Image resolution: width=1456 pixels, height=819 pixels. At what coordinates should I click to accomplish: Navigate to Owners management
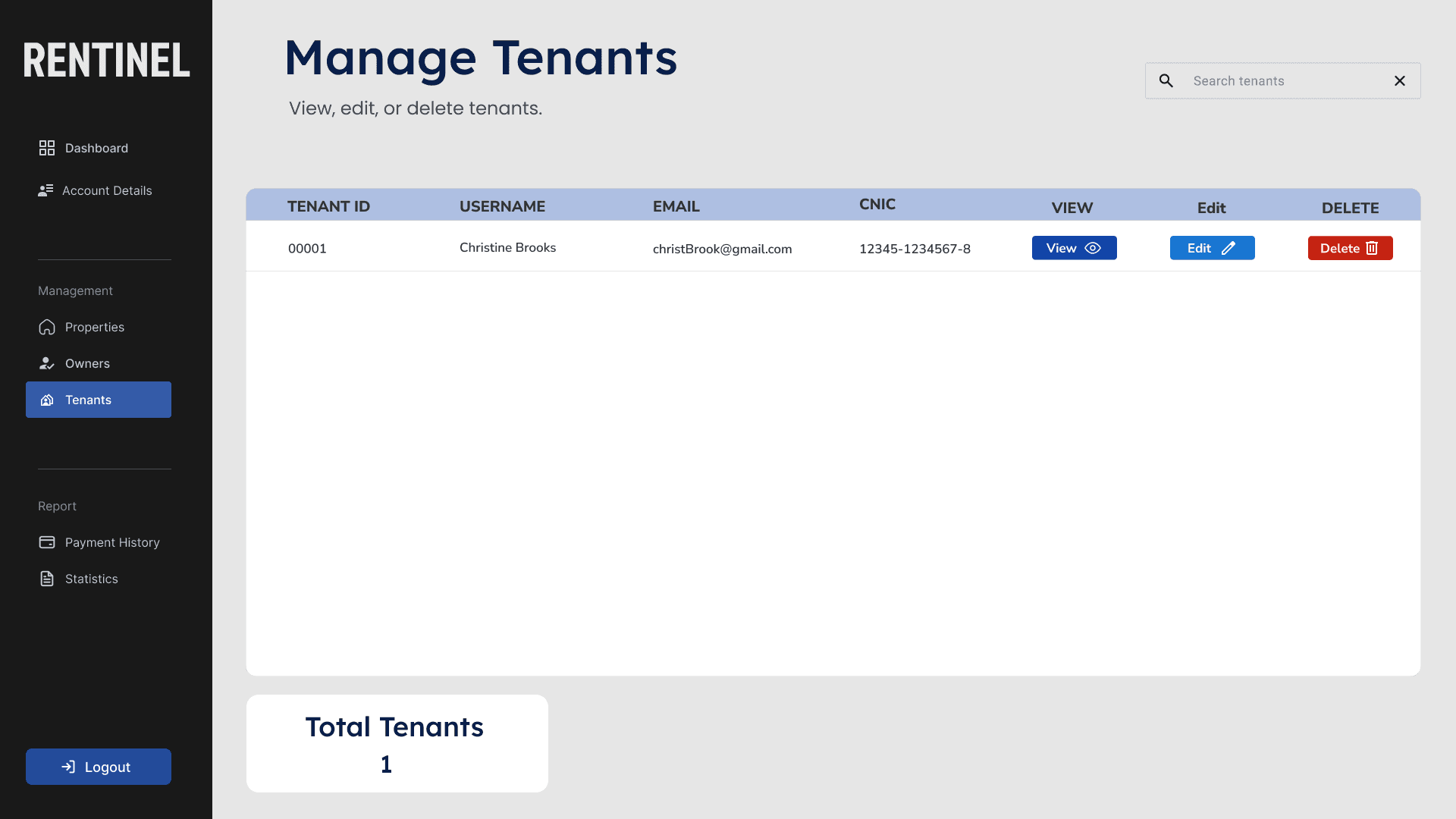click(x=87, y=363)
